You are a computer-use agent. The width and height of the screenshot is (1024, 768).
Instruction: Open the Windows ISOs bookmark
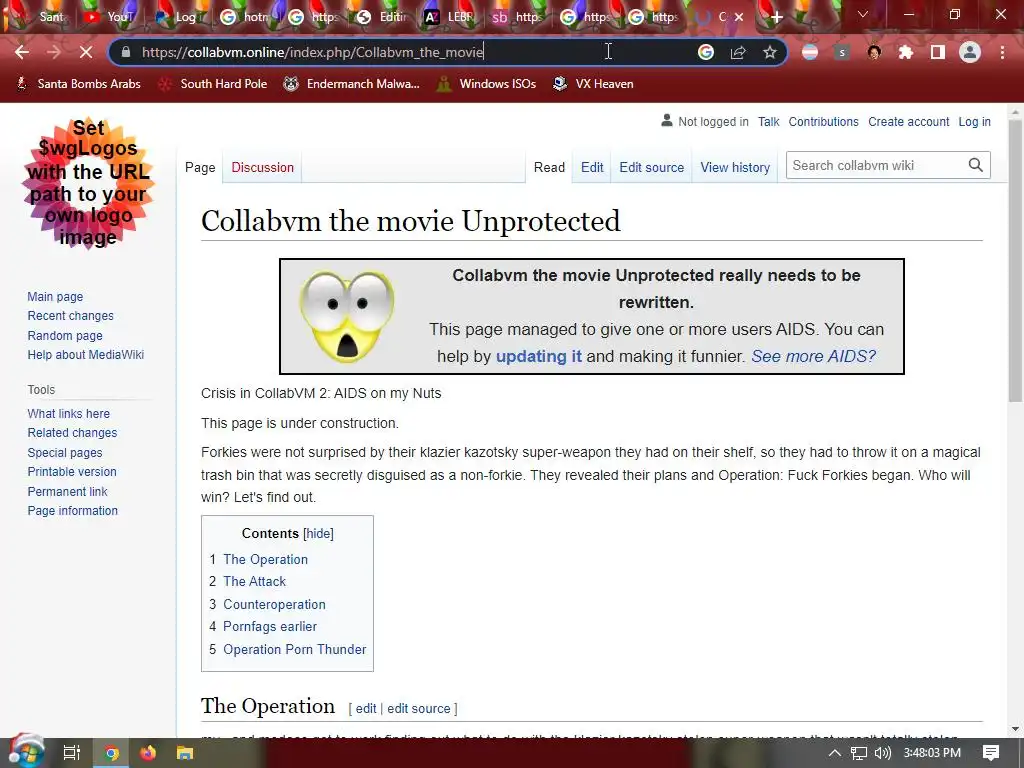pyautogui.click(x=487, y=84)
